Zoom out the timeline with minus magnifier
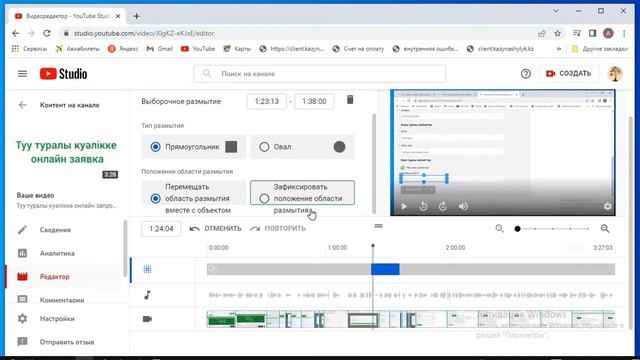The width and height of the screenshot is (640, 360). (499, 229)
